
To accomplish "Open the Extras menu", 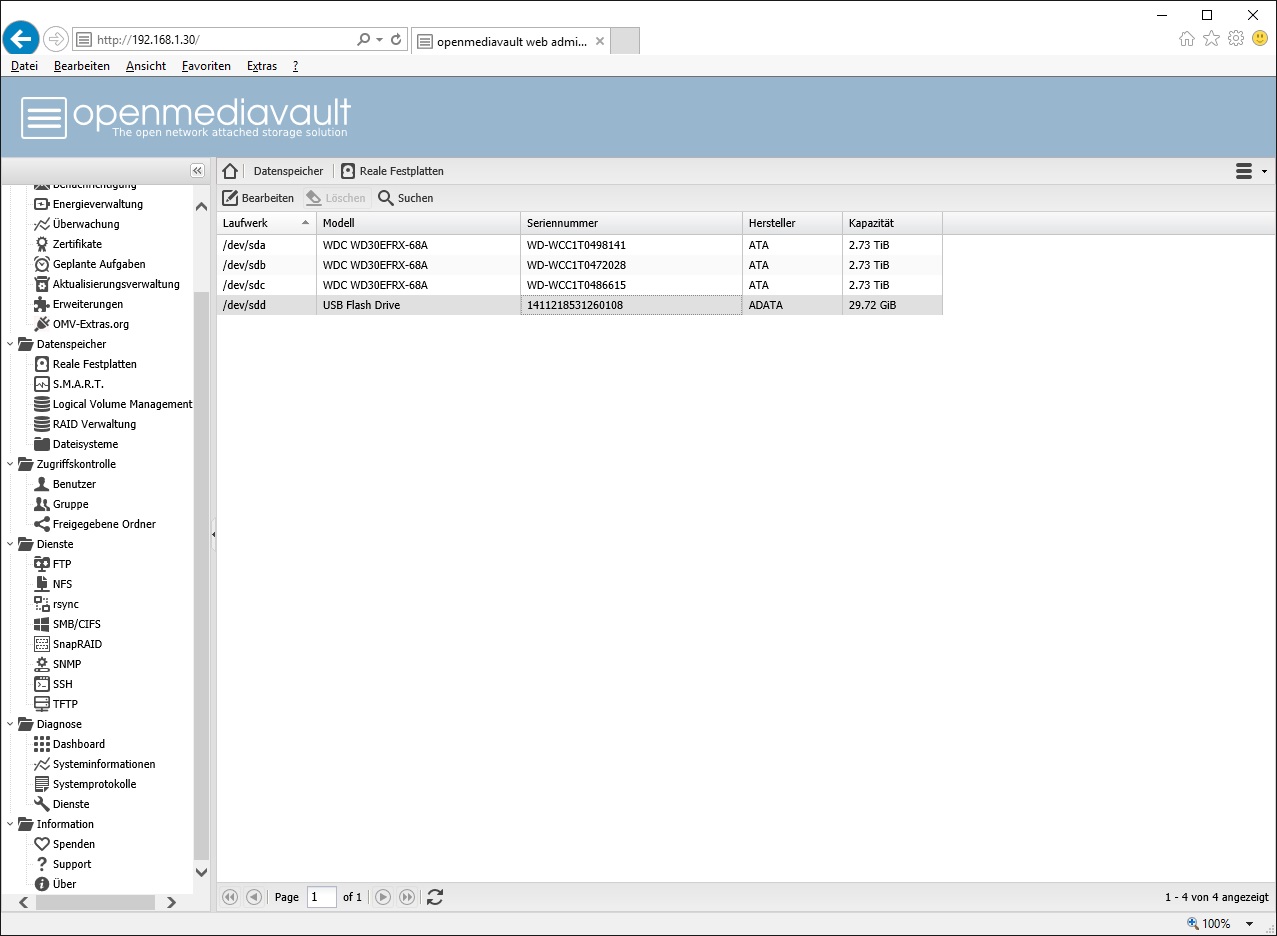I will pyautogui.click(x=262, y=66).
